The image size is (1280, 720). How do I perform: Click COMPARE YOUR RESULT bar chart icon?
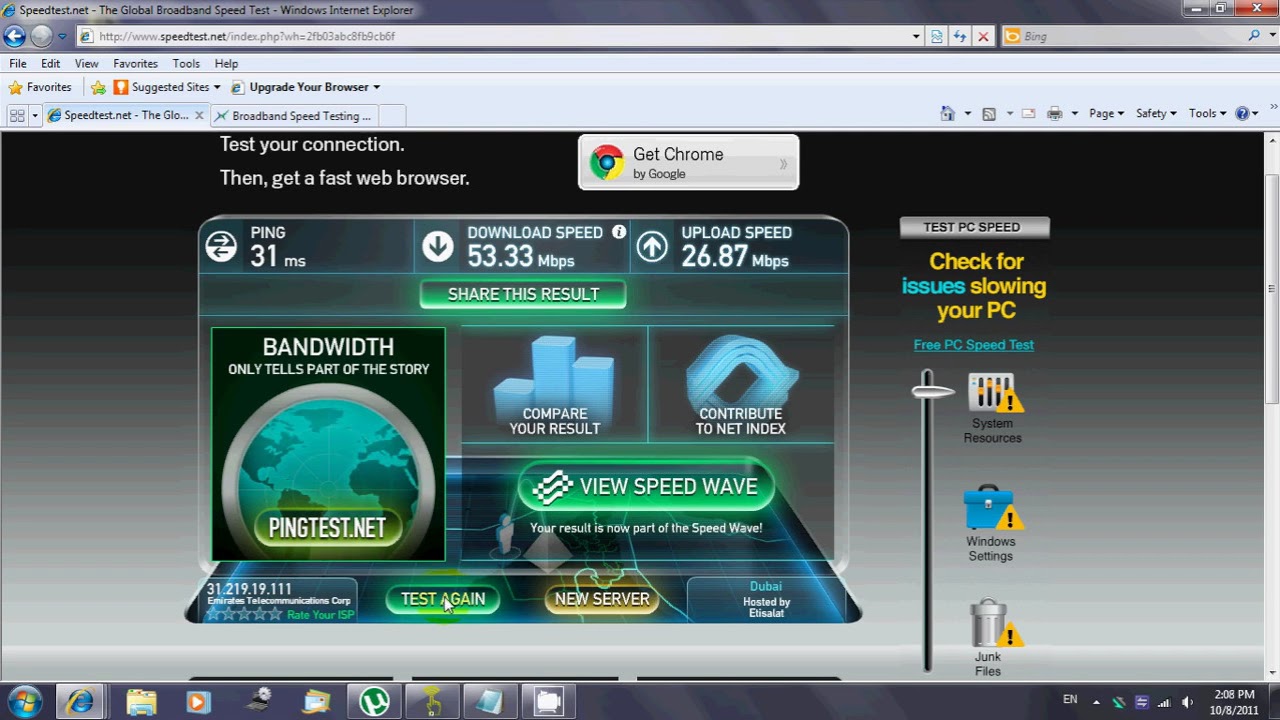pos(555,385)
